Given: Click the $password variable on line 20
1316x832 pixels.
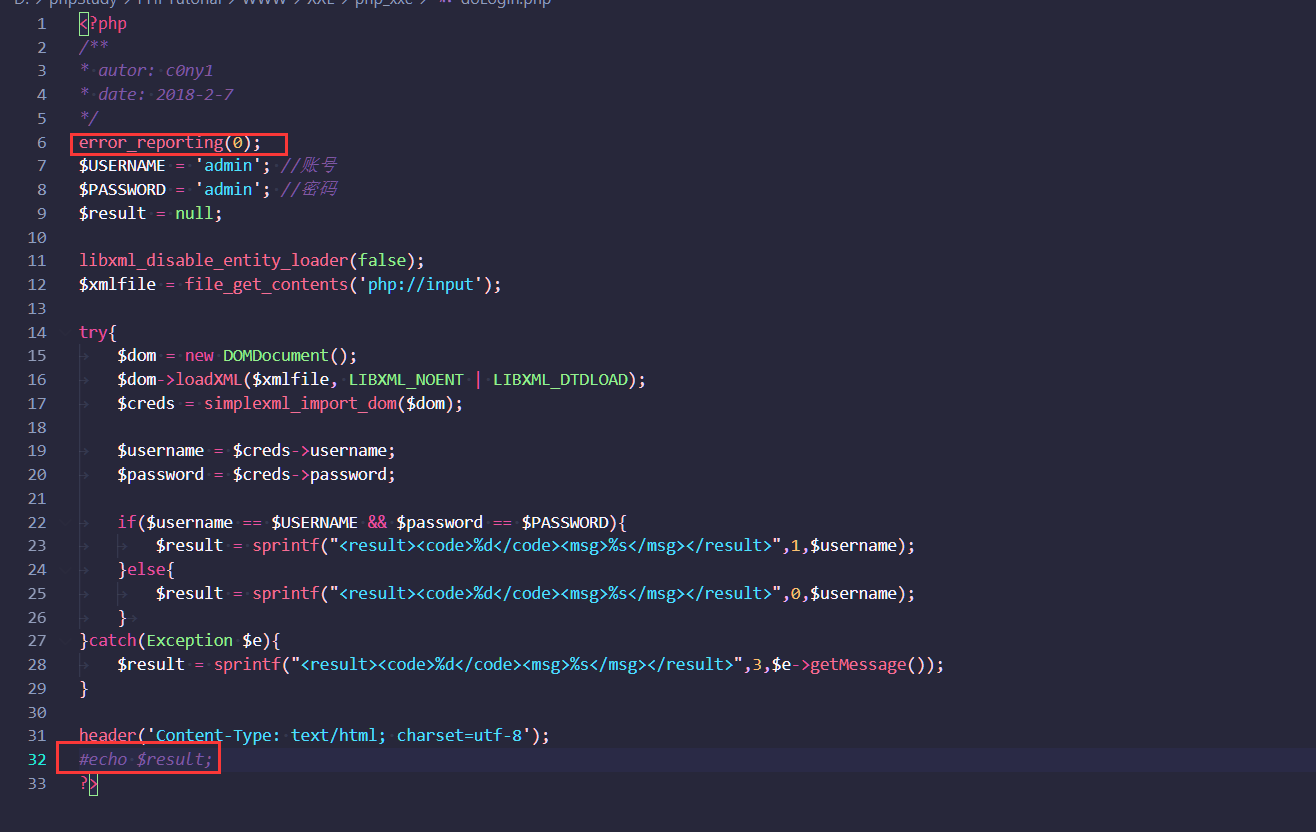Looking at the screenshot, I should (x=161, y=475).
